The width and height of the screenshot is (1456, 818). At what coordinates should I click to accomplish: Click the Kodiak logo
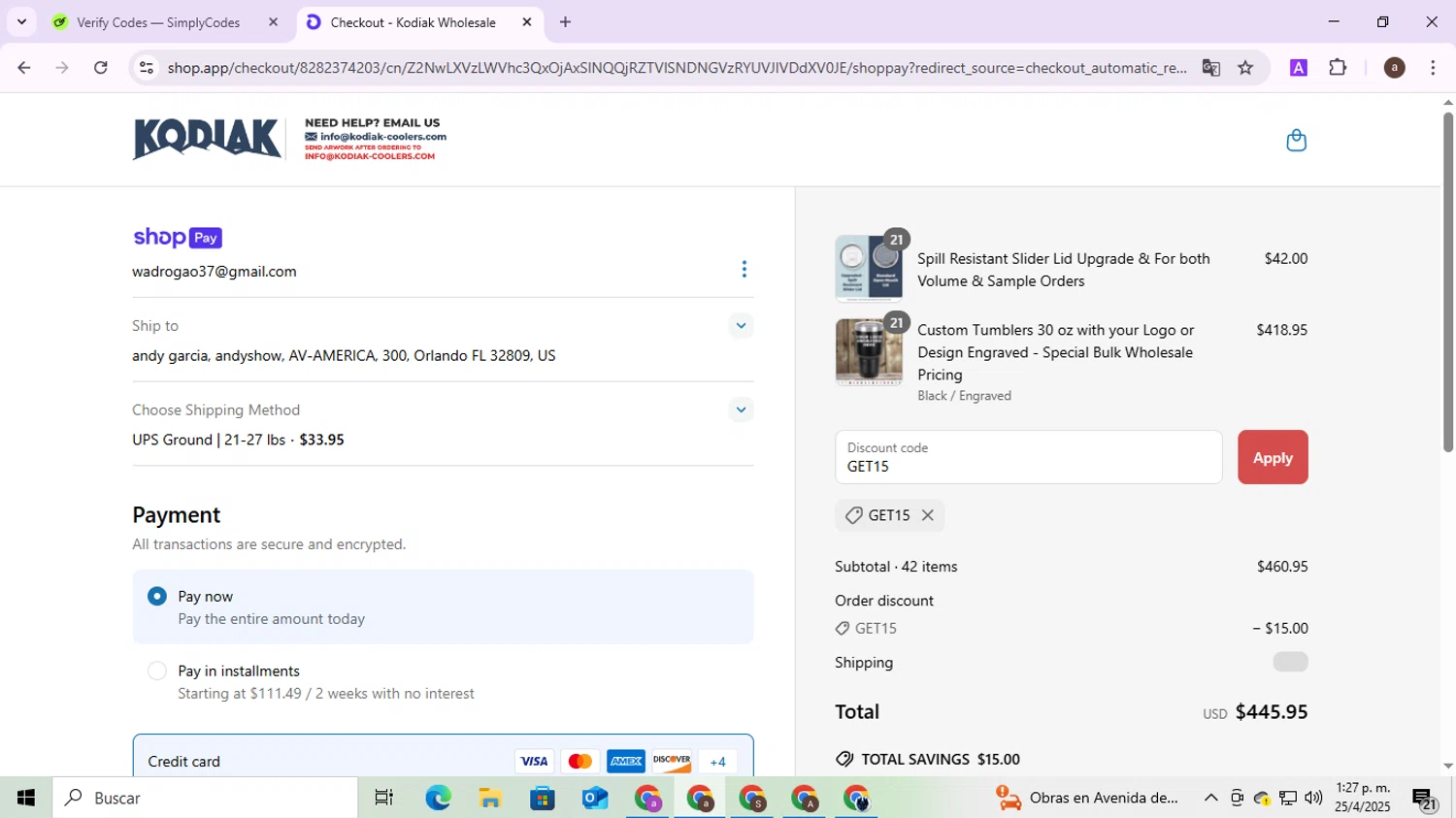[207, 139]
